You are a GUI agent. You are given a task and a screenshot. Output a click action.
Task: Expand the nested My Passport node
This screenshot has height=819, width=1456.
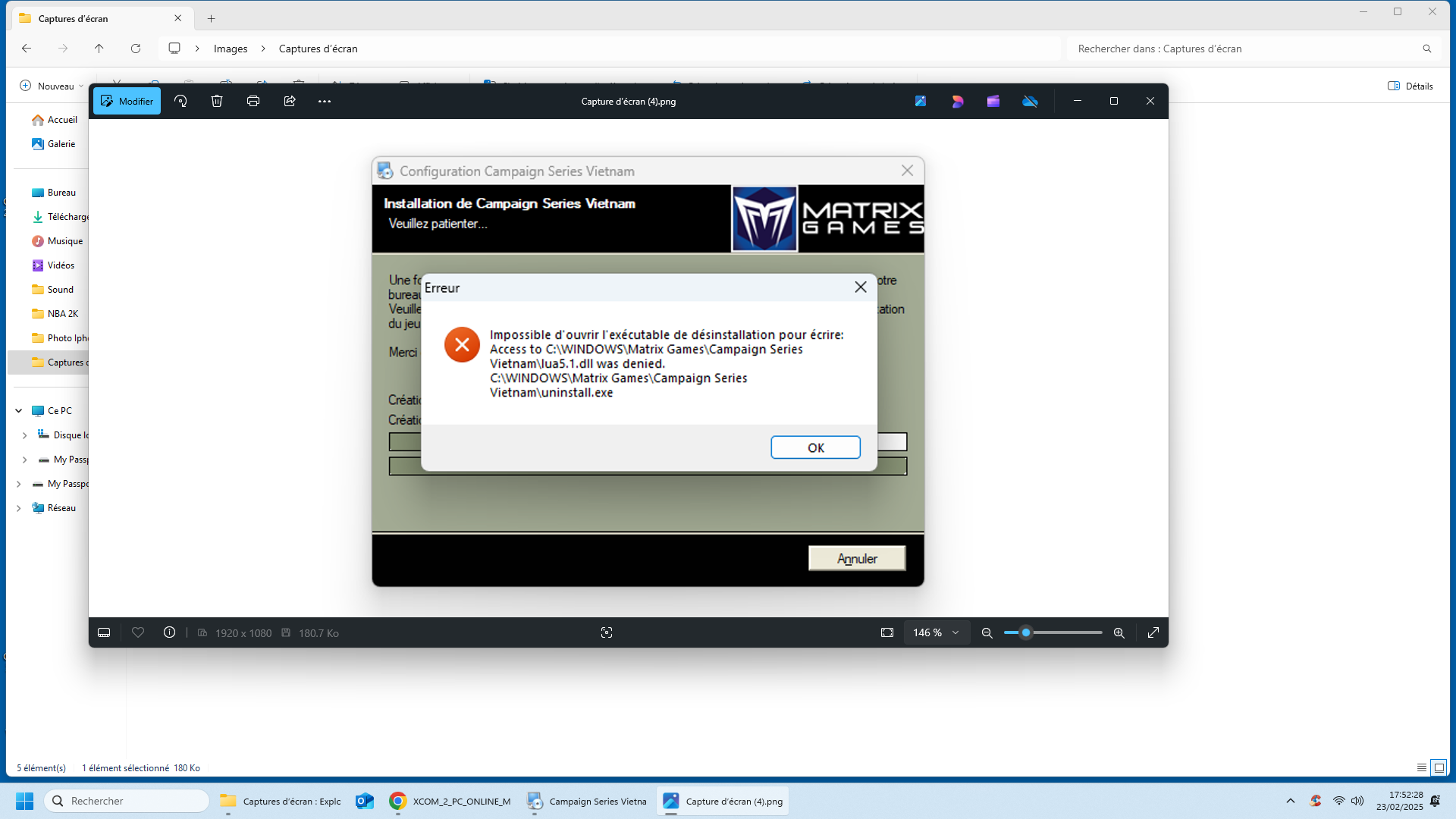point(25,460)
